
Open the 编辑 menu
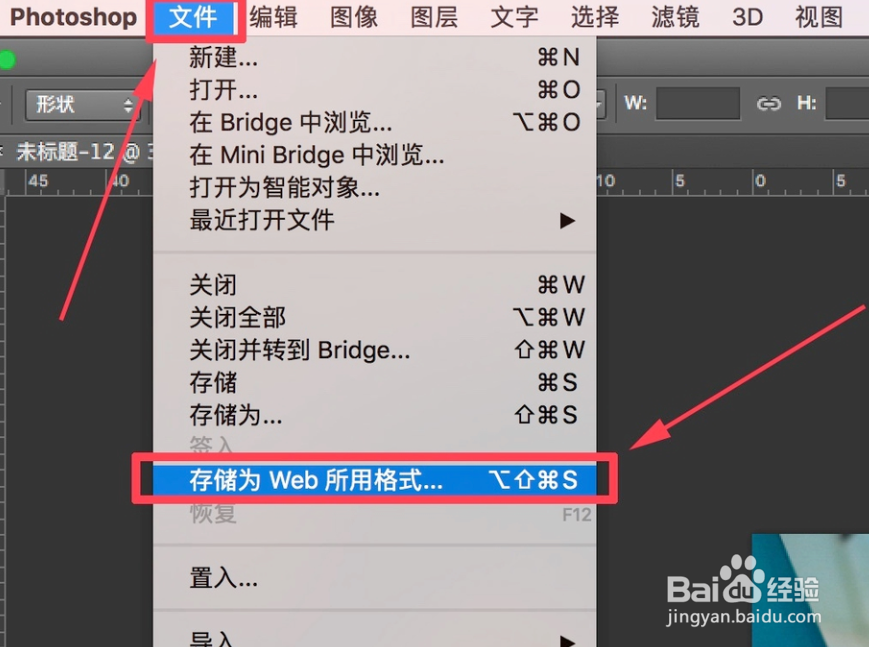(274, 17)
